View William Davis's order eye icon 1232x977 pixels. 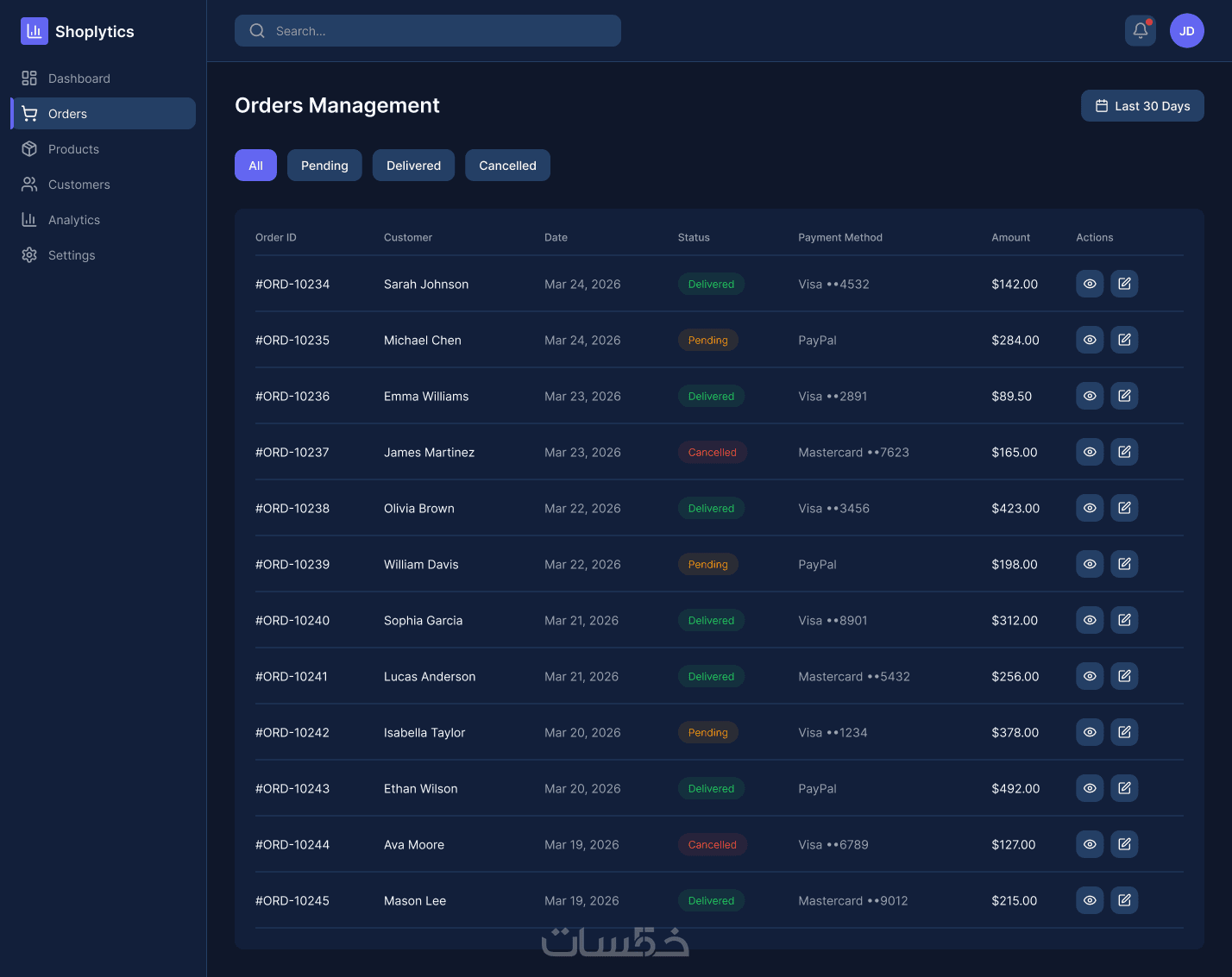(x=1090, y=564)
